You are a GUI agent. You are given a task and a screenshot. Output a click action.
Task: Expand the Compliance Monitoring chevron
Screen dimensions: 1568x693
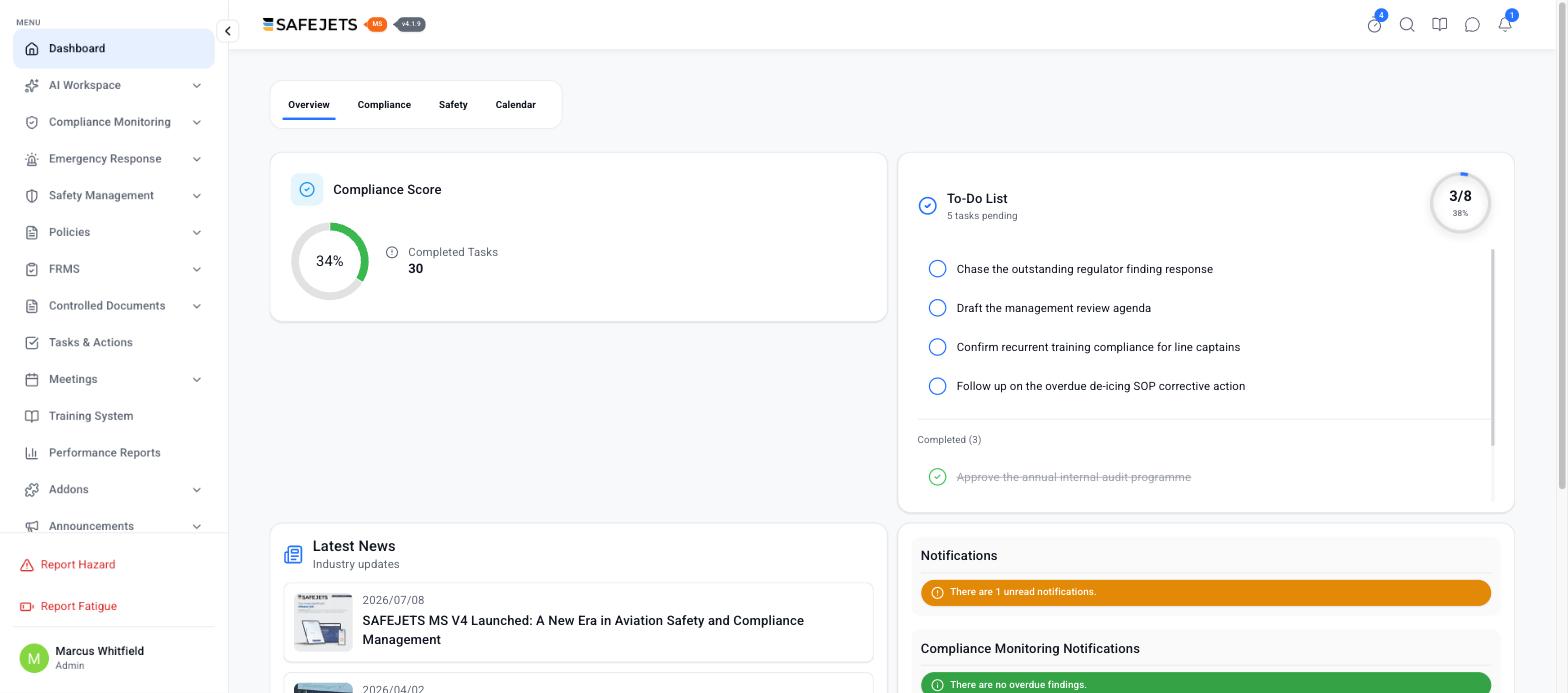coord(197,122)
